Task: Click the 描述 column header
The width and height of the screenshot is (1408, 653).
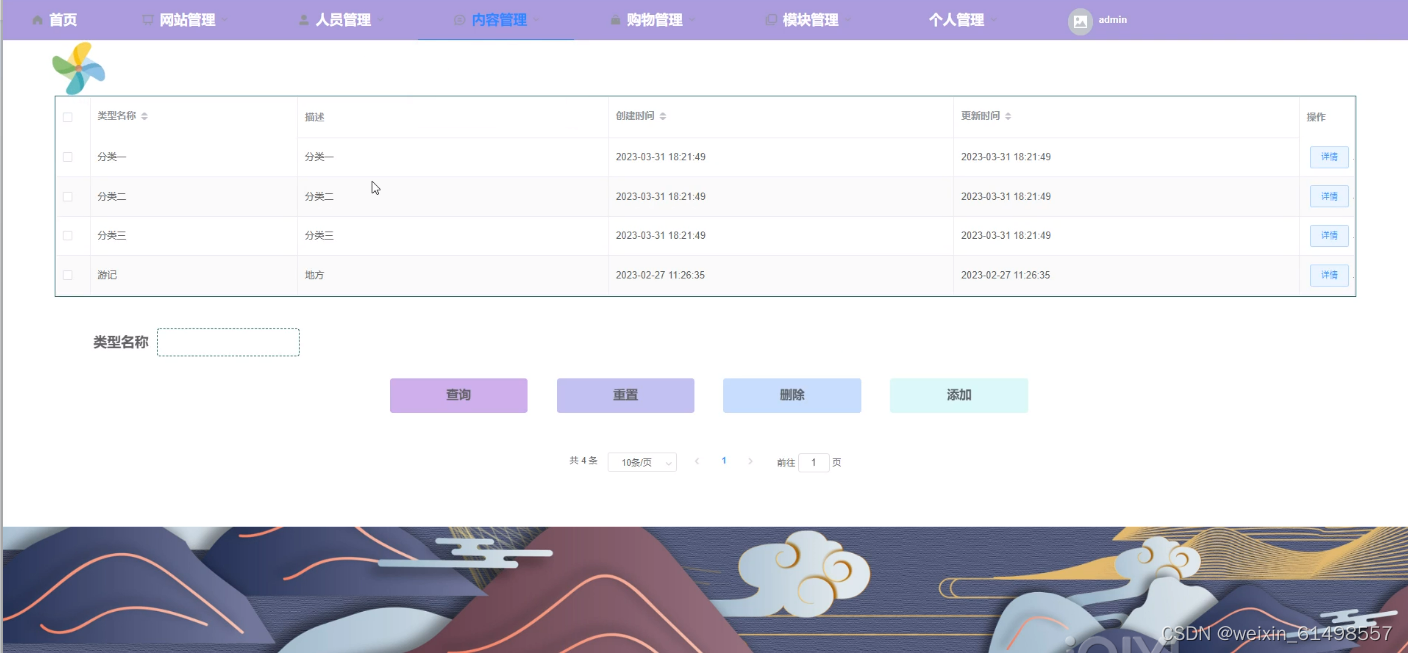Action: (315, 117)
